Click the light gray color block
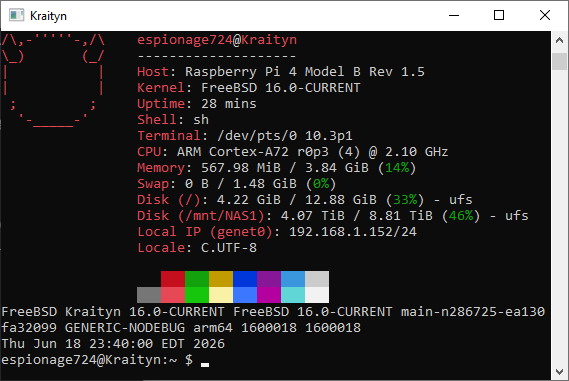The image size is (569, 381). coord(317,279)
